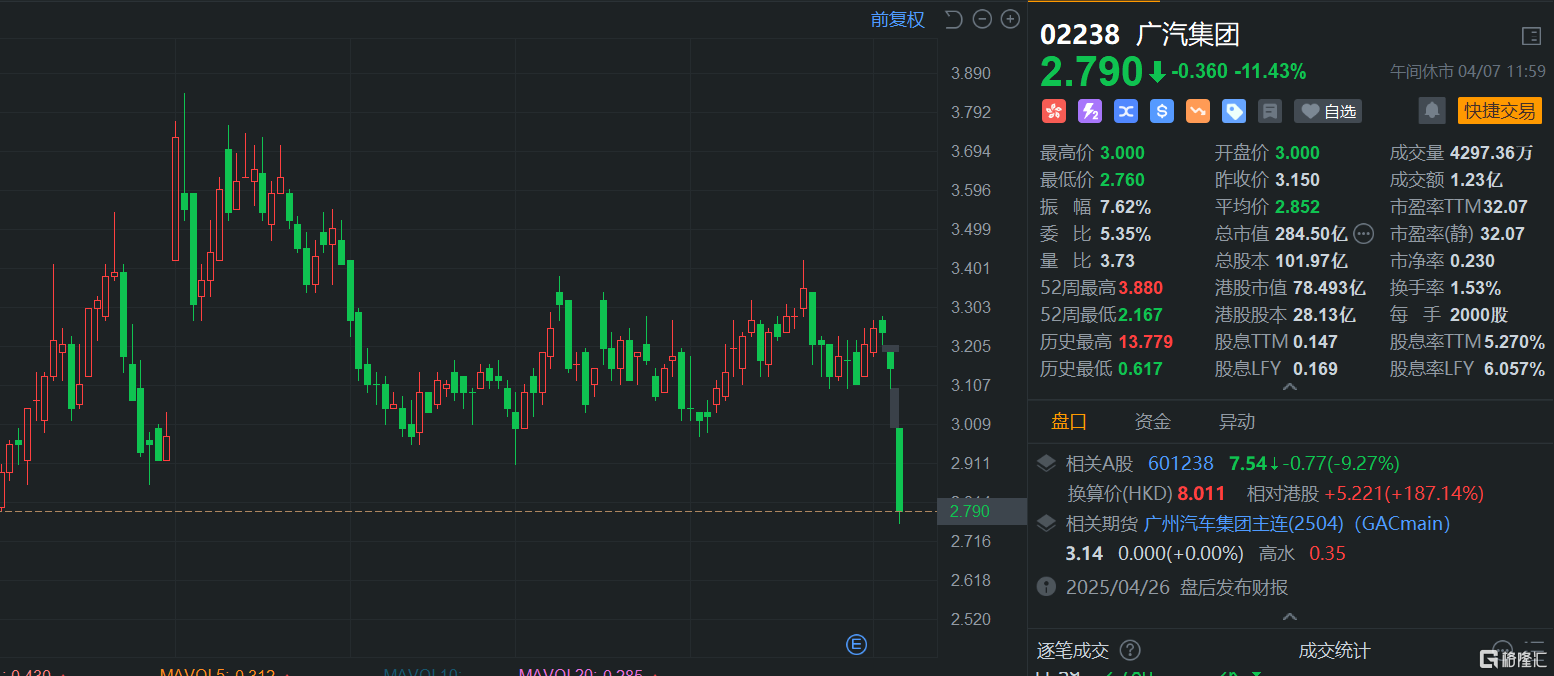Viewport: 1554px width, 676px height.
Task: Click the light blue price tag icon
Action: (x=1234, y=111)
